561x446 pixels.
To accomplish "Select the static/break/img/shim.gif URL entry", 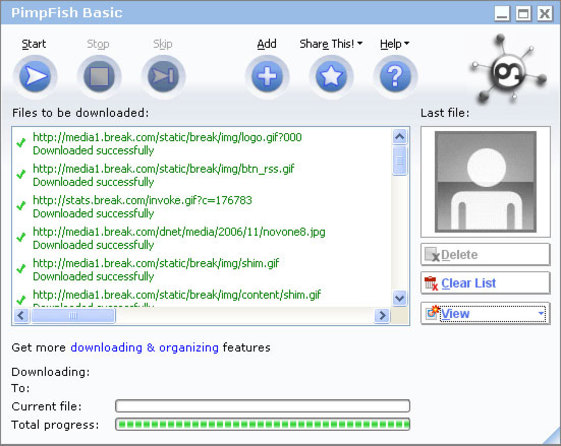I will pos(156,263).
